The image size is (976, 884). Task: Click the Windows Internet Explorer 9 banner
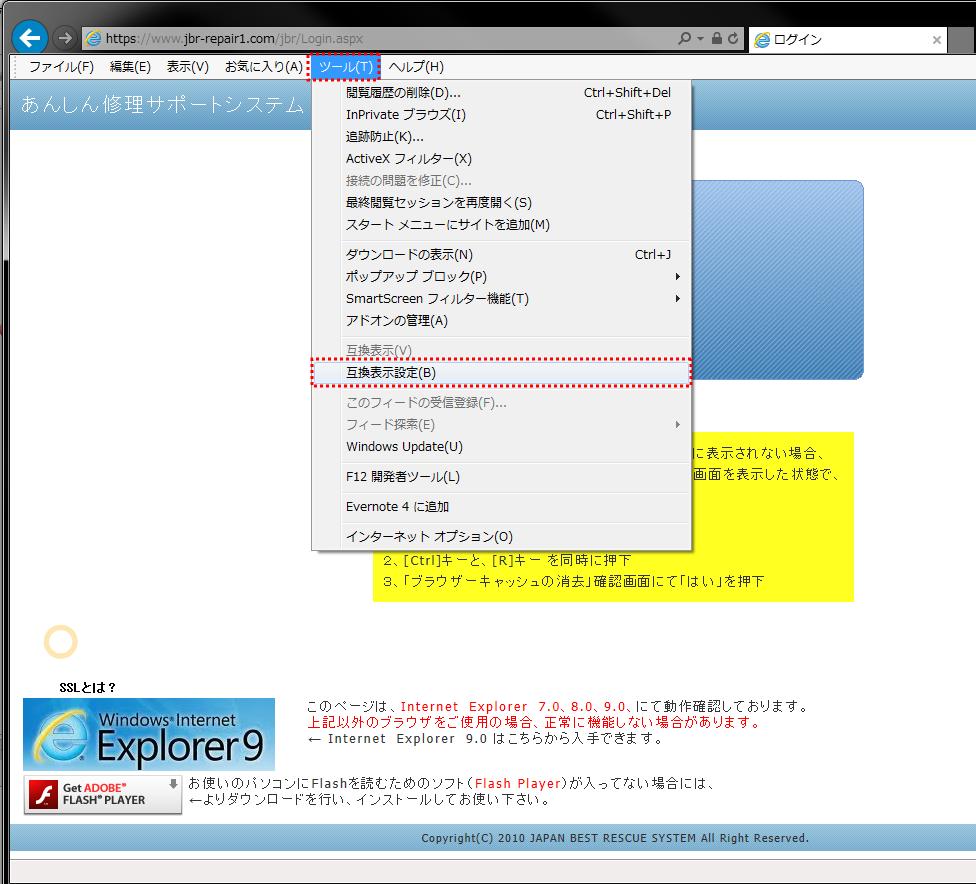(x=149, y=735)
